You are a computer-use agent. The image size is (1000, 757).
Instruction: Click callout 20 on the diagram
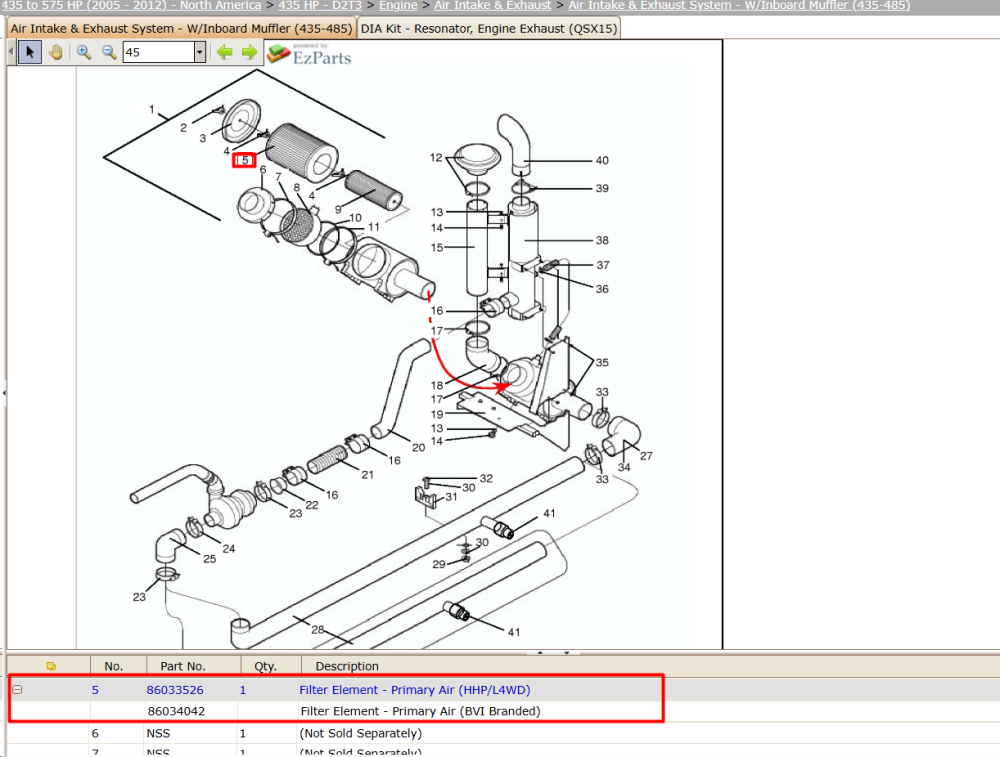click(x=418, y=448)
